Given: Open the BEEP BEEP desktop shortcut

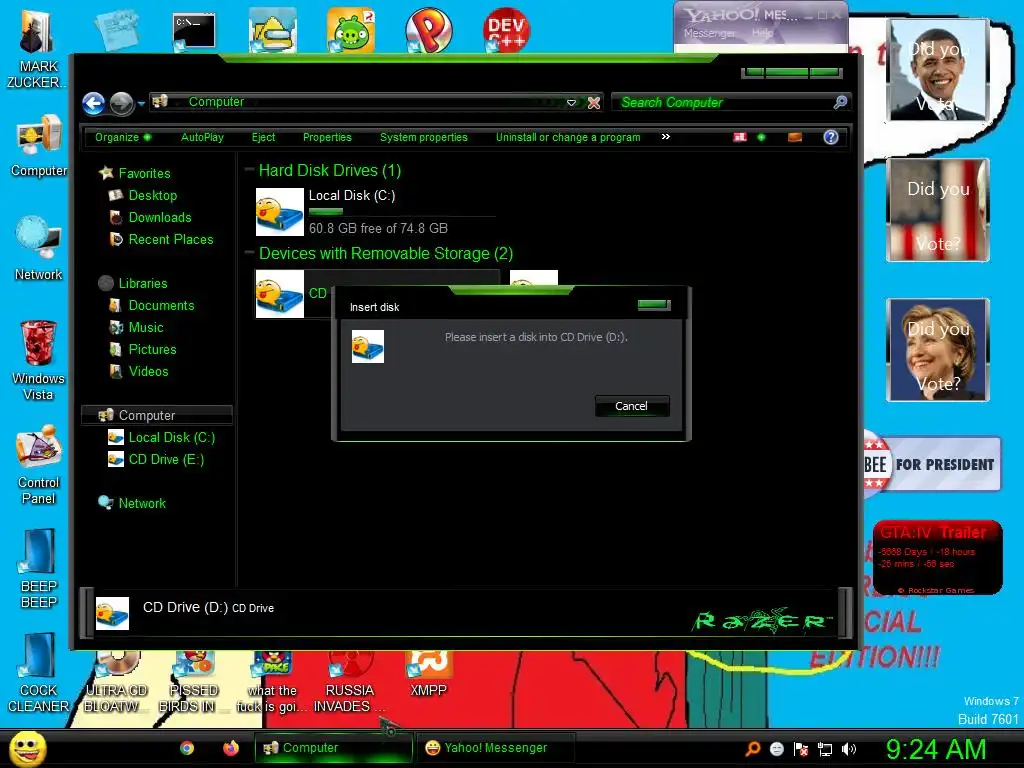Looking at the screenshot, I should (39, 569).
